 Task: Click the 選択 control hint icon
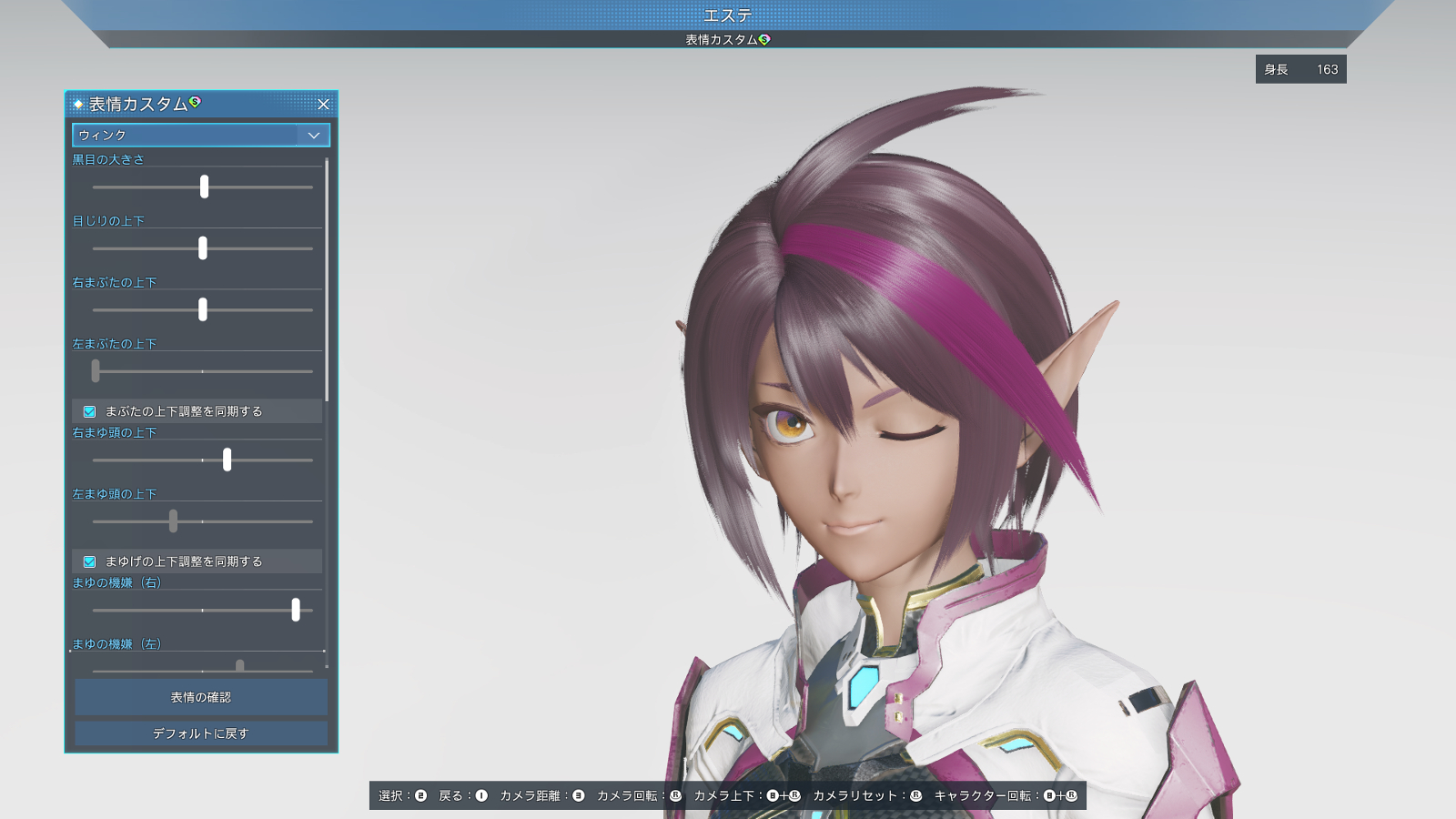coord(420,795)
